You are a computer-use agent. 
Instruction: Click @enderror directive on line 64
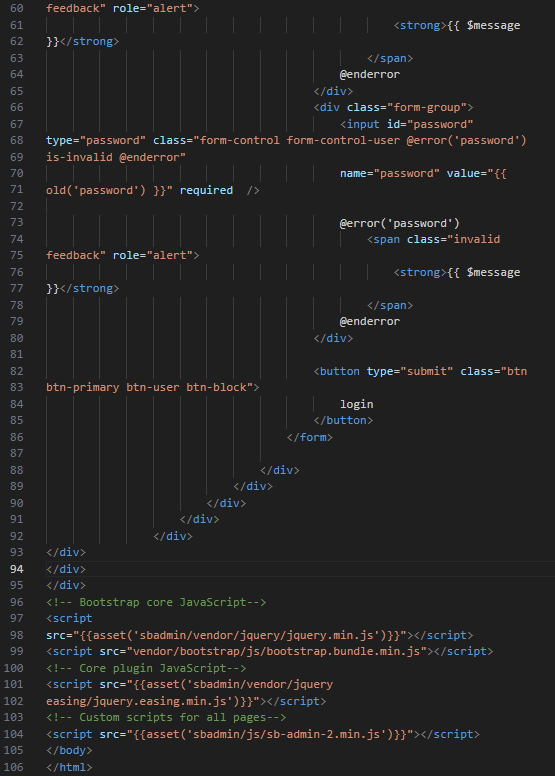370,74
